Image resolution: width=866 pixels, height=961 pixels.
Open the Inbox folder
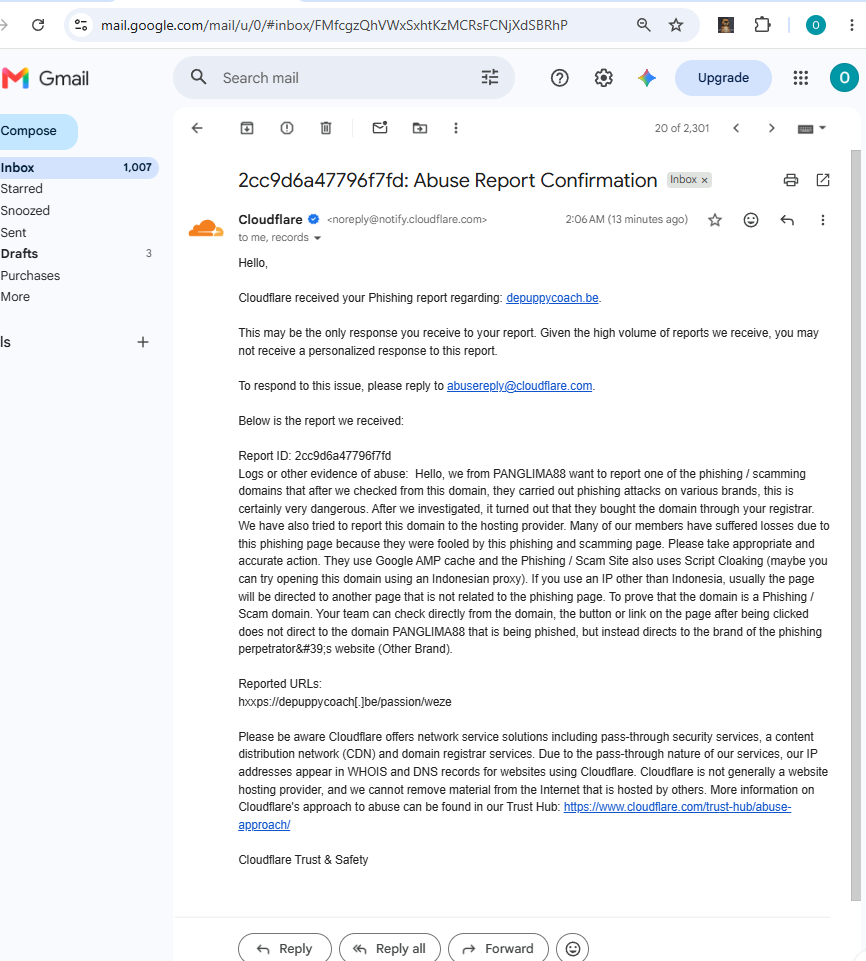point(77,167)
